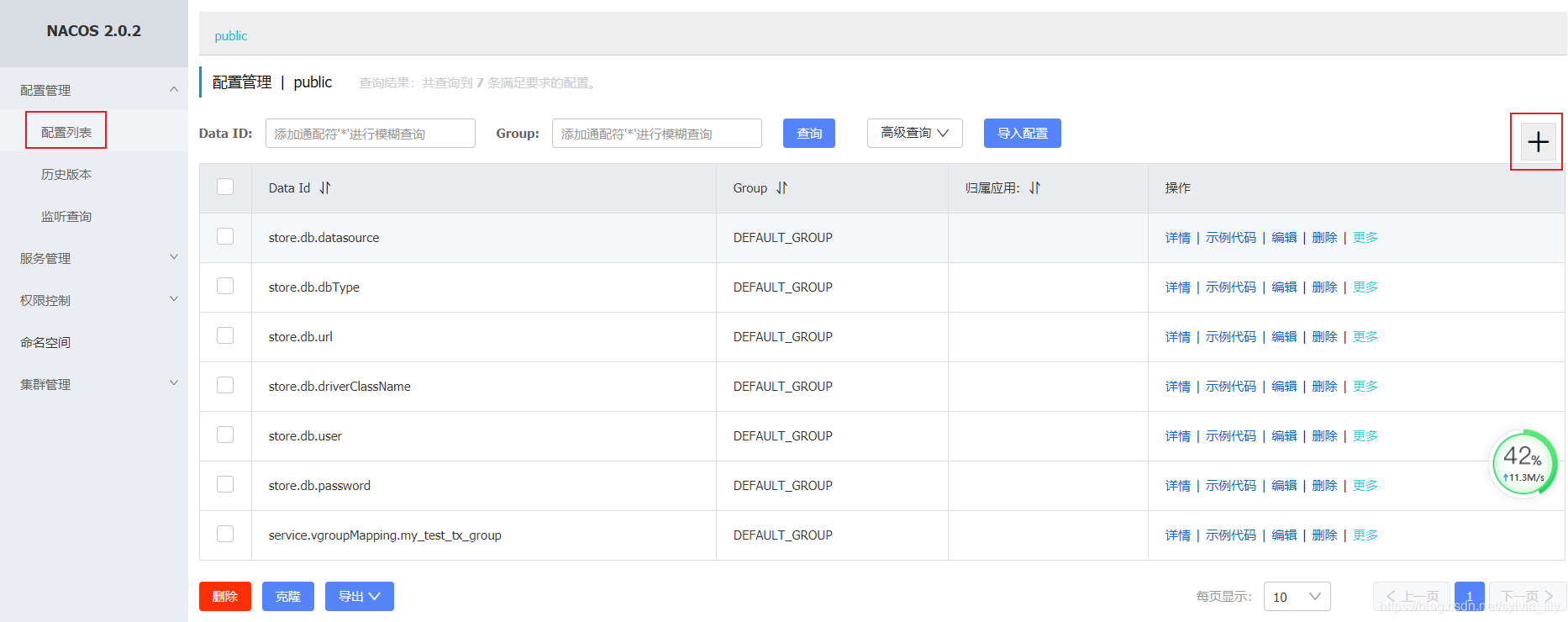Click 删除 for store.db.driverClassName
Image resolution: width=1568 pixels, height=622 pixels.
(x=1324, y=387)
